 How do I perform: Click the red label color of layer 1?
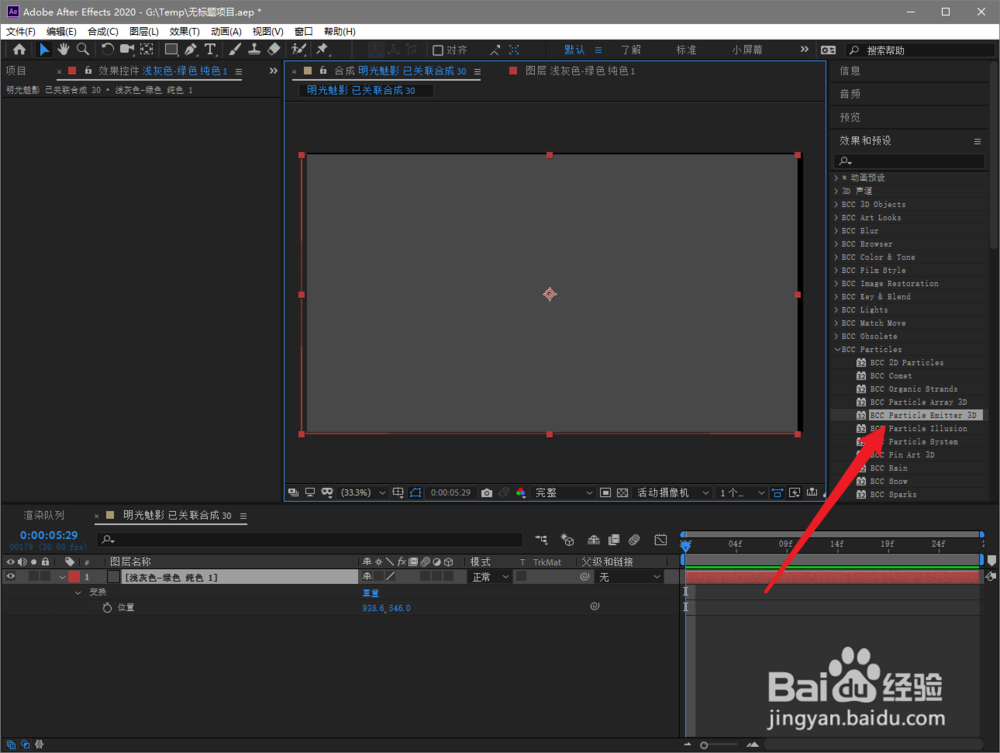click(75, 576)
